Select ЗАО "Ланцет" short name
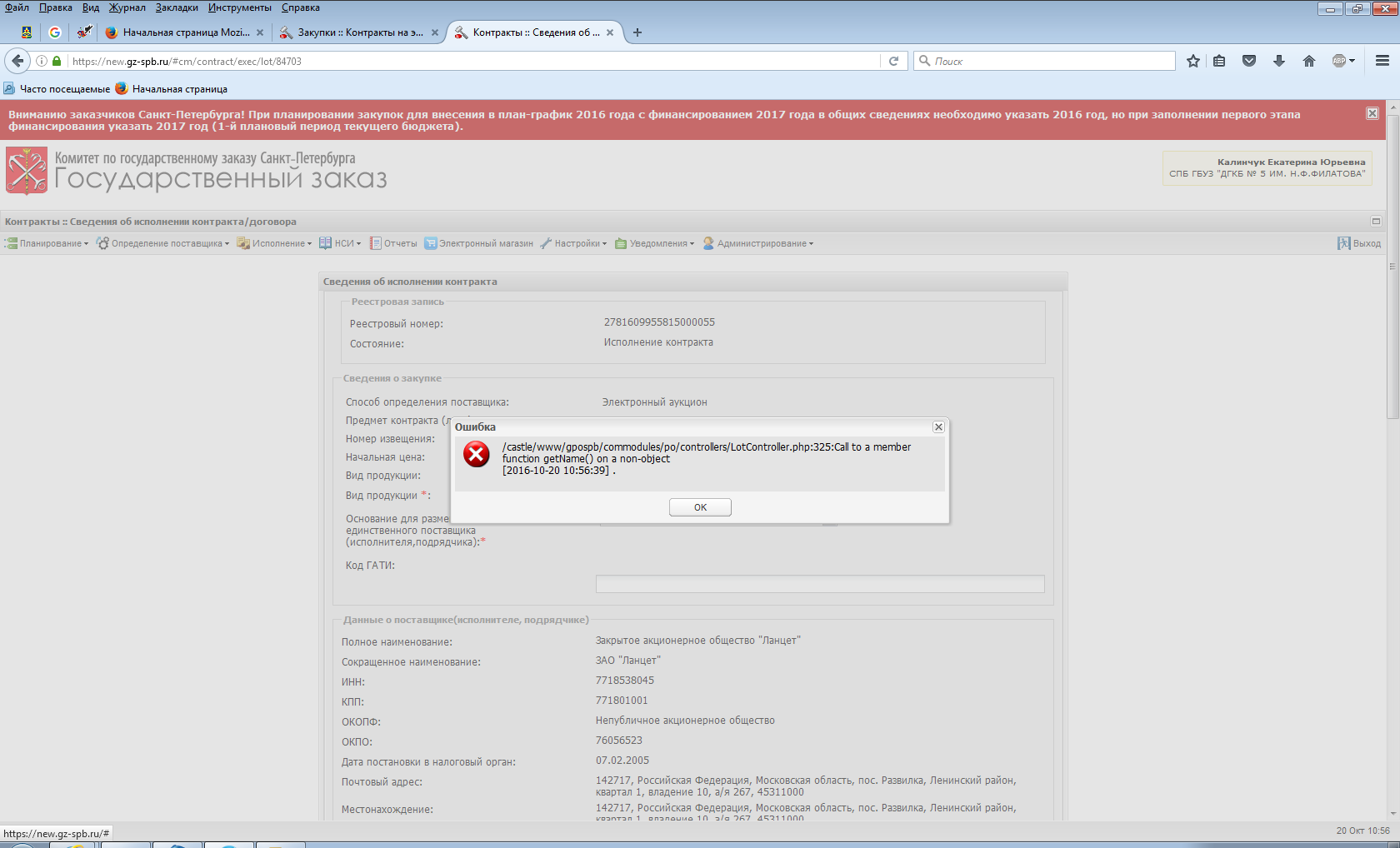Viewport: 1400px width, 848px height. (x=628, y=661)
